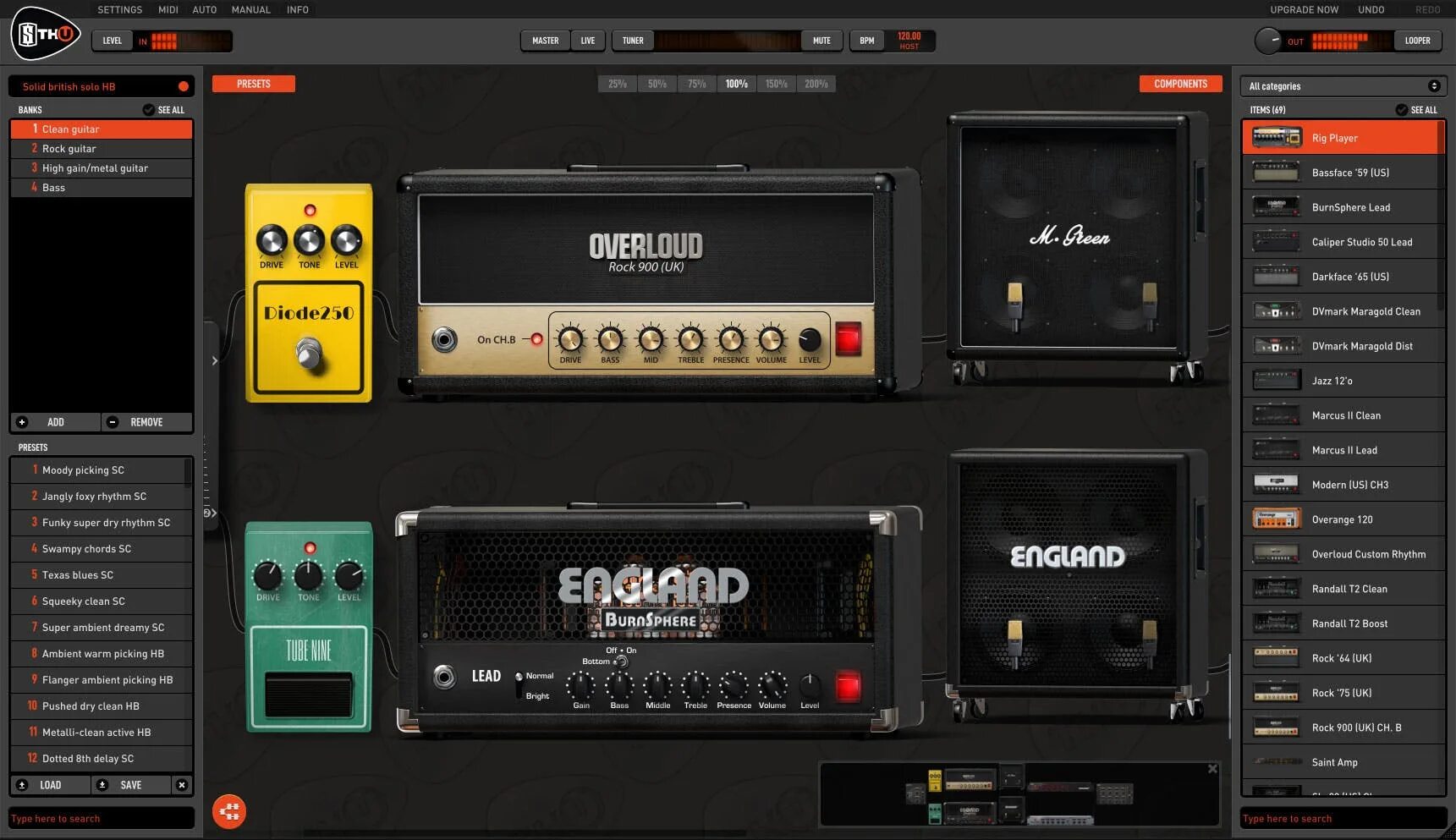Open the AUTO menu
The image size is (1456, 840).
pyautogui.click(x=205, y=9)
